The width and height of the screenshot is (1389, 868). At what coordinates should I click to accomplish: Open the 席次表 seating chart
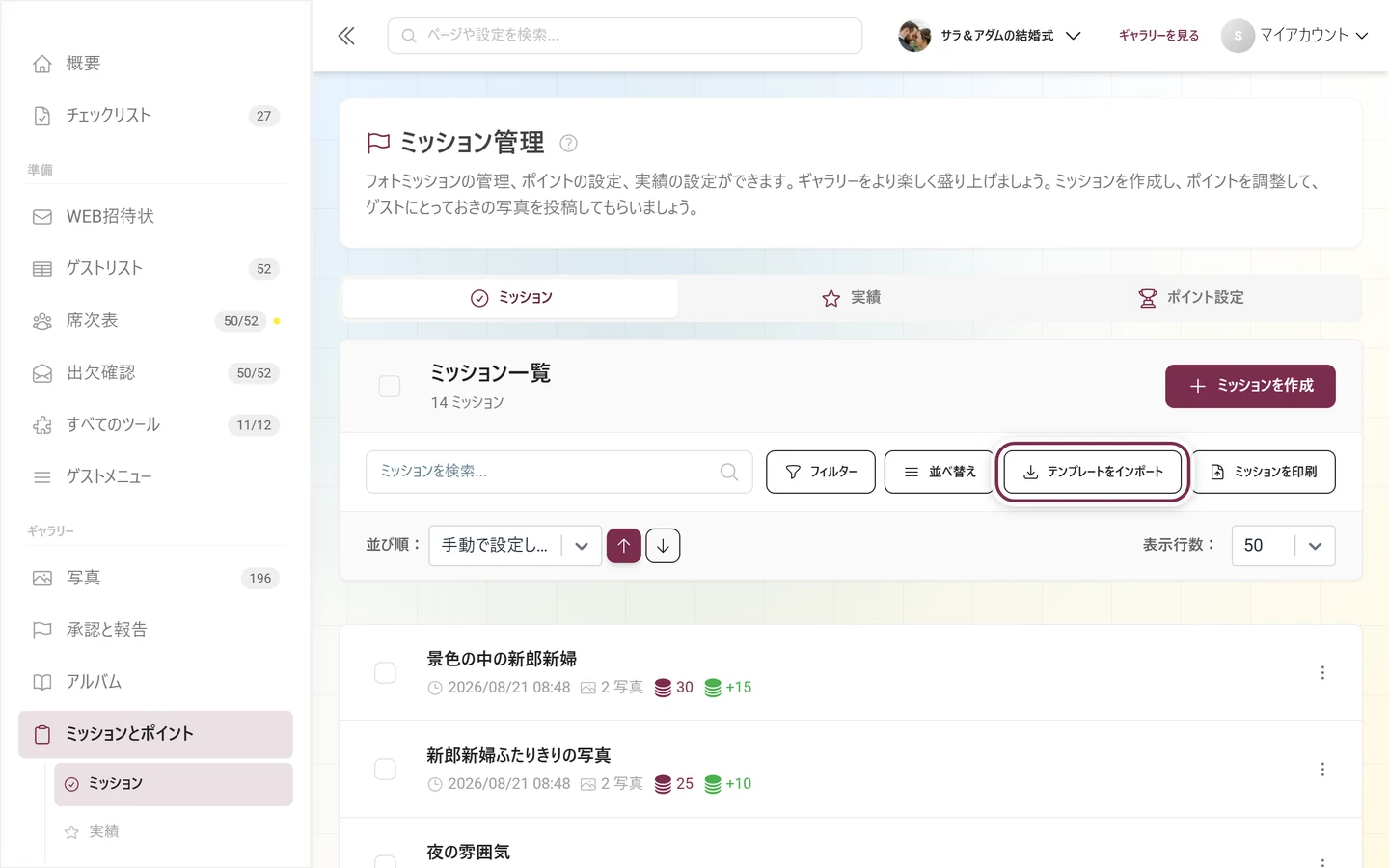click(154, 321)
